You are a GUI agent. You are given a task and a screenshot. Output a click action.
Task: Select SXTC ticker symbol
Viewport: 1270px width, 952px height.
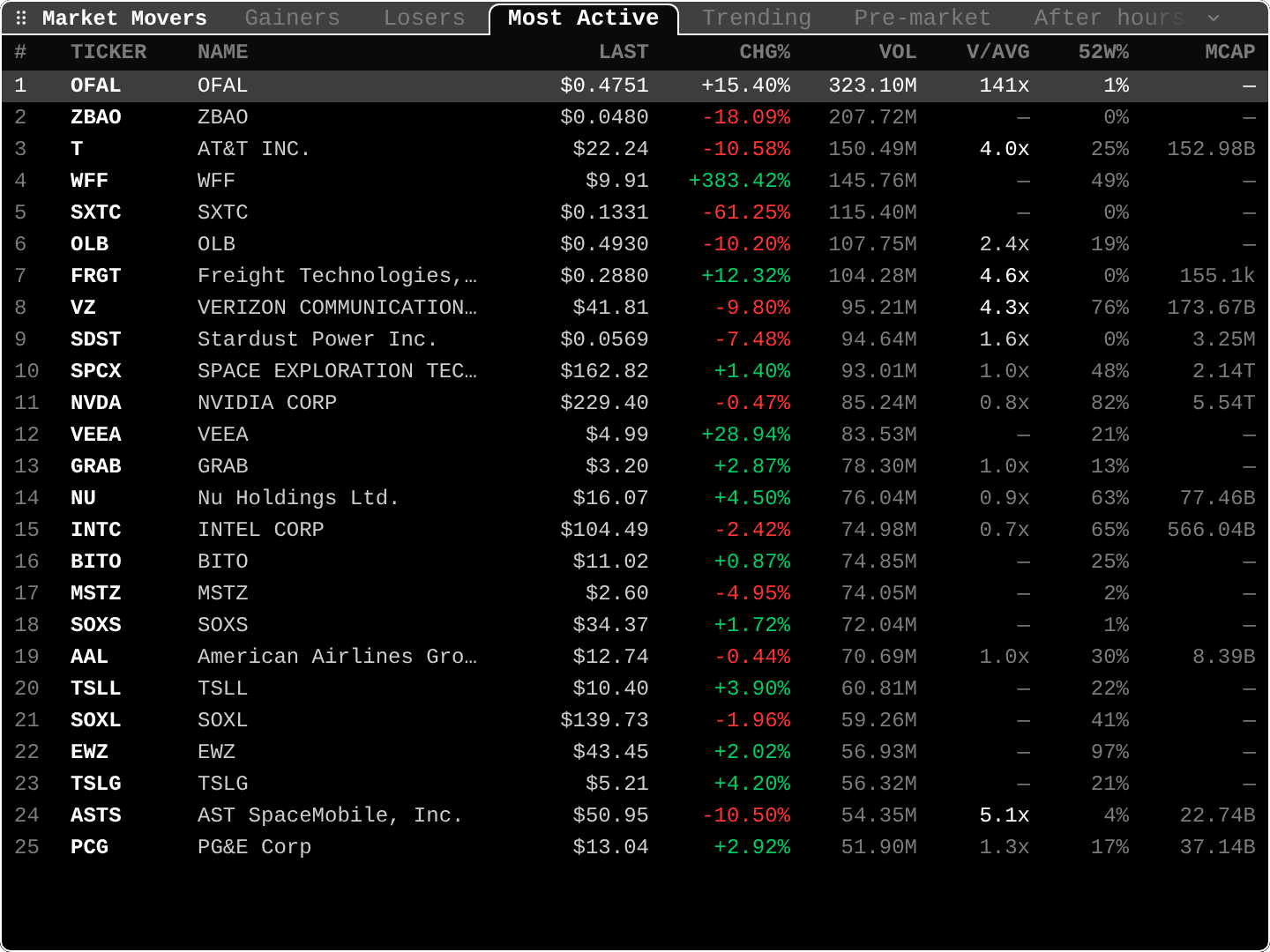point(96,212)
